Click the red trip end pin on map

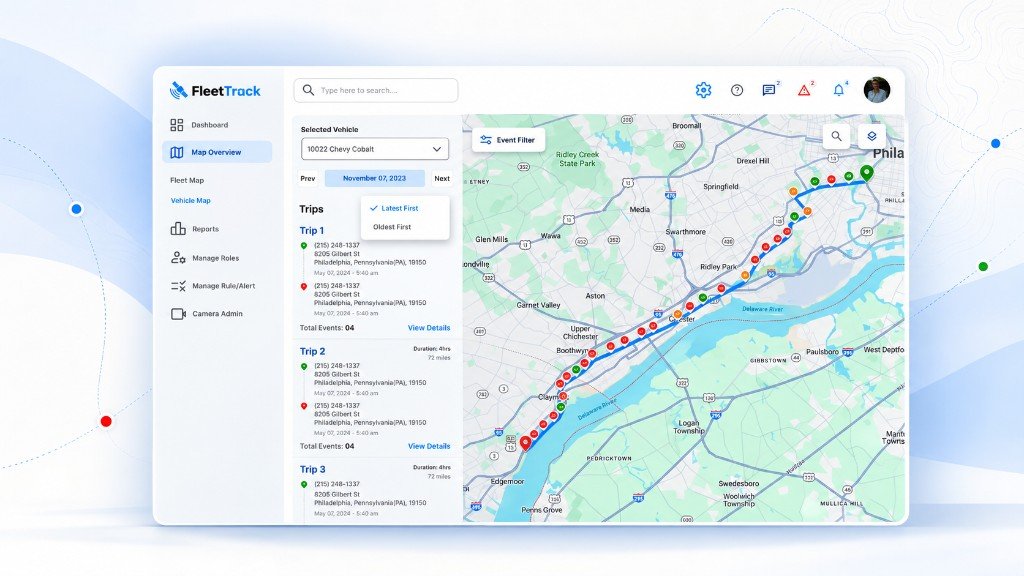click(x=526, y=444)
